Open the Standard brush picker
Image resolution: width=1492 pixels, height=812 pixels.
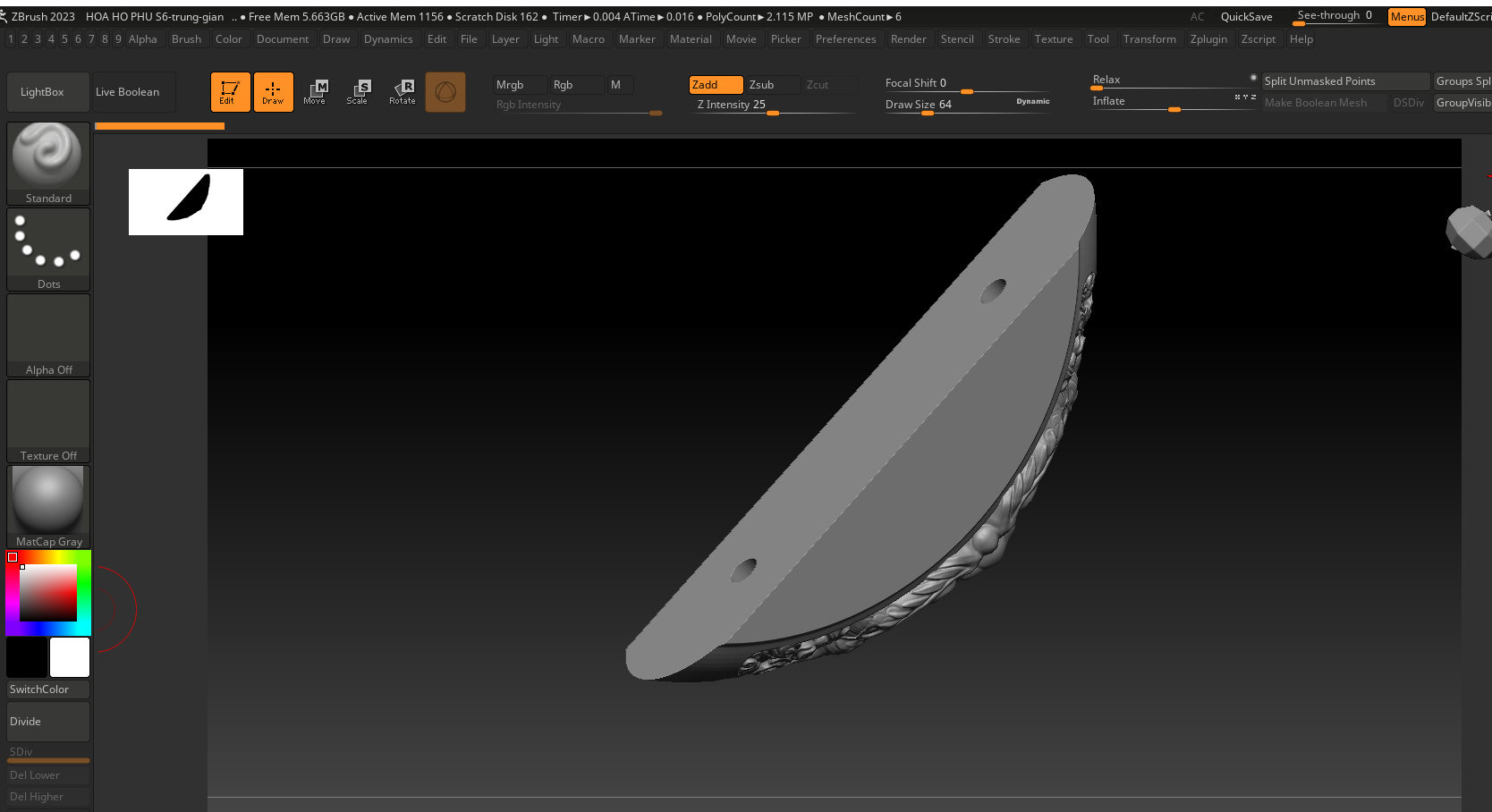point(48,163)
